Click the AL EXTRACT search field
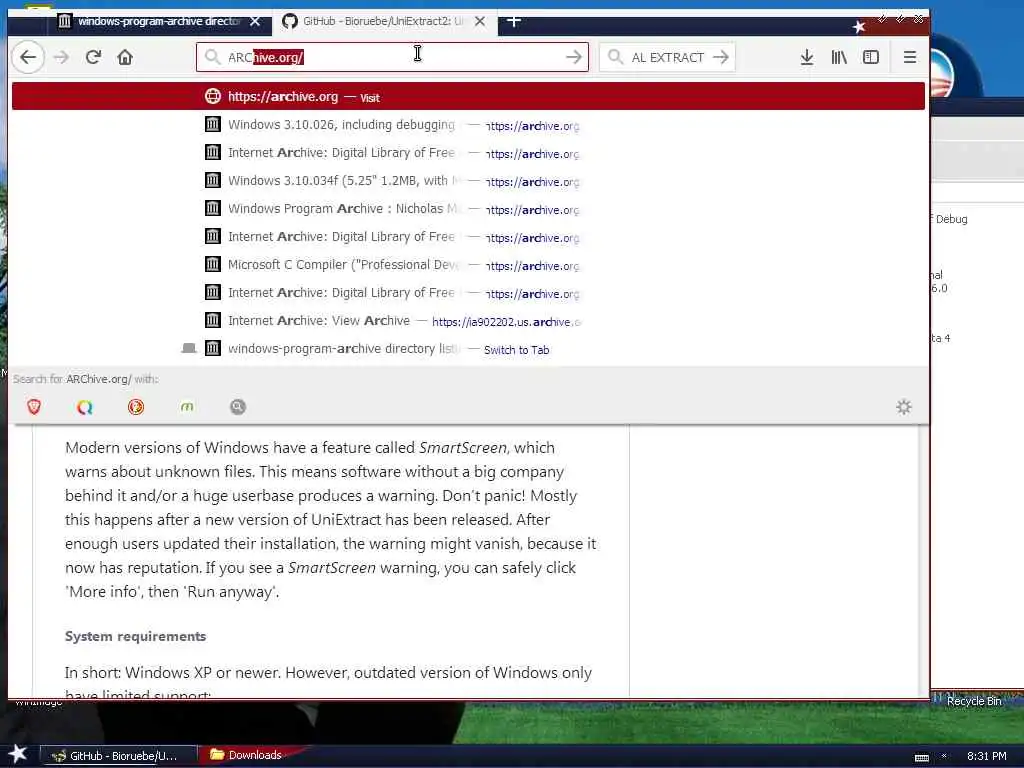Screen dimensions: 1024x768 tap(666, 57)
